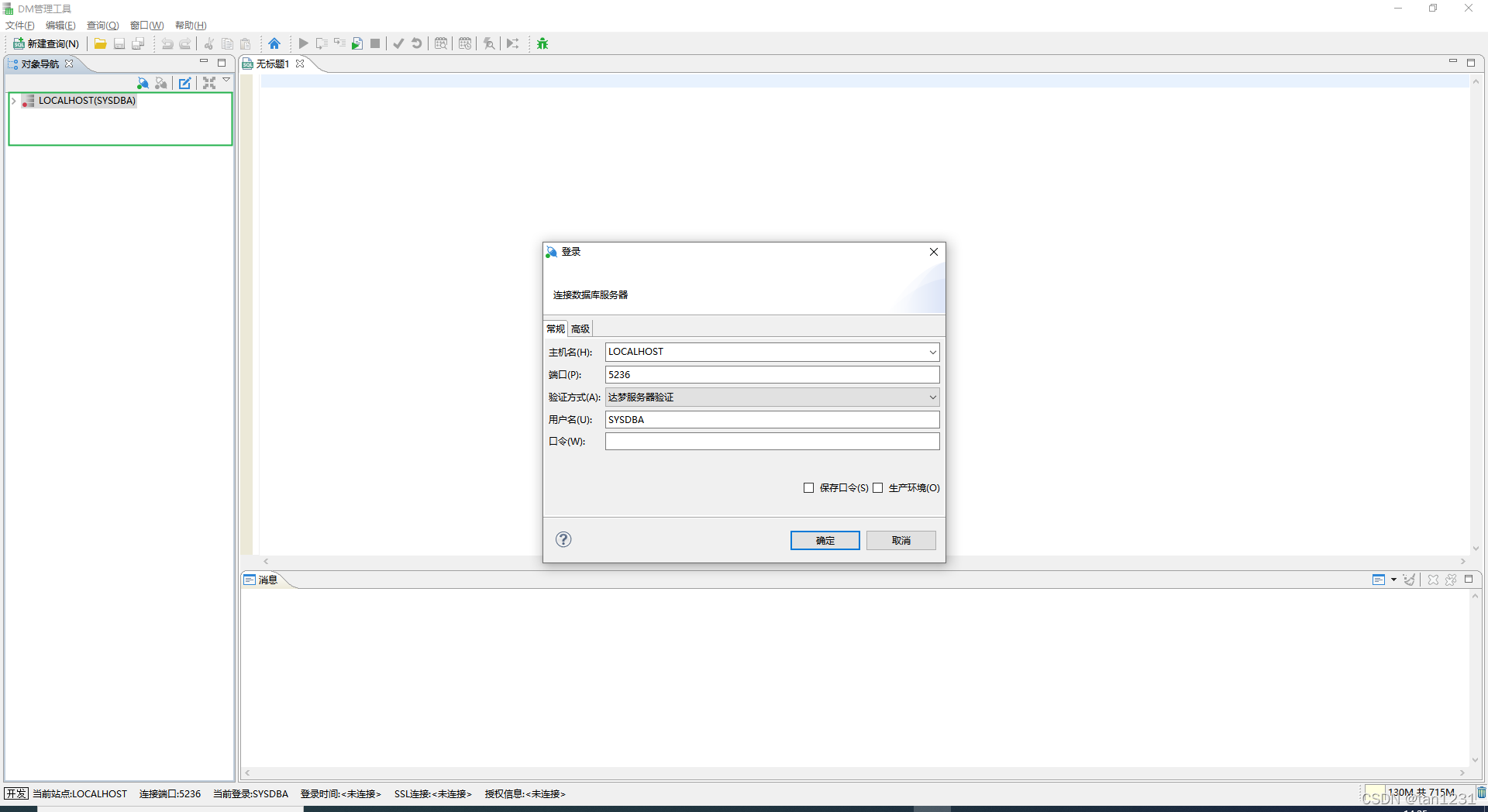The height and width of the screenshot is (812, 1488).
Task: Click the scissors cut icon
Action: click(x=208, y=43)
